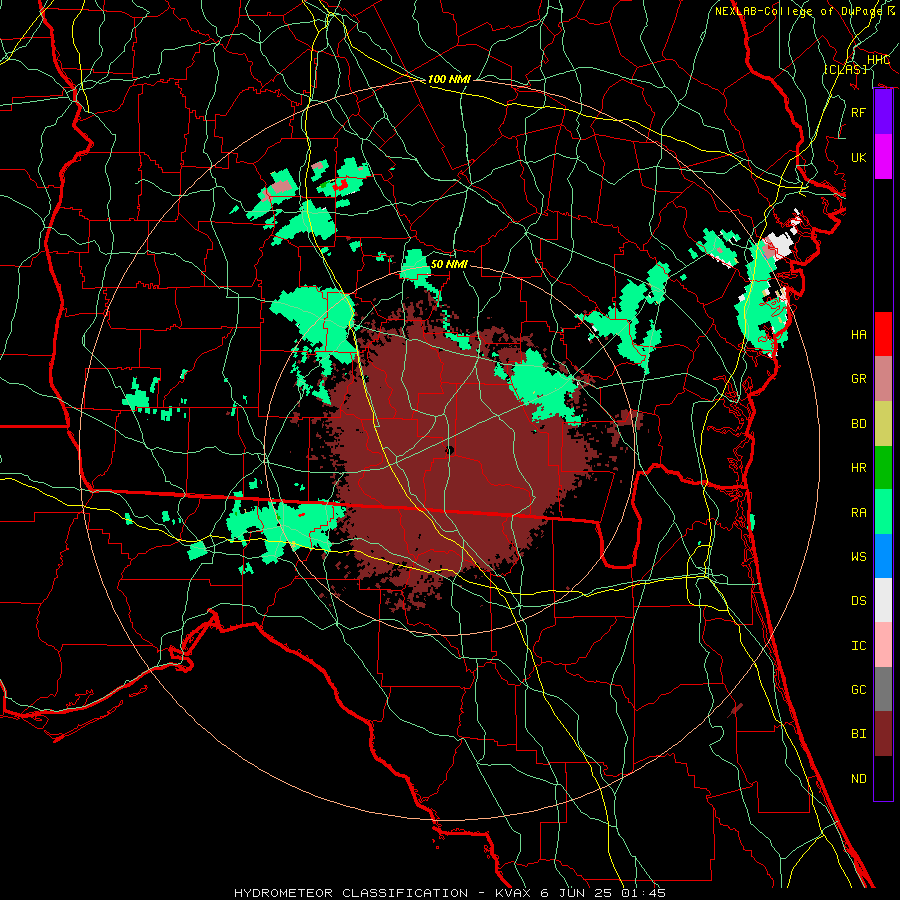
Task: Click the WS blue legend swatch
Action: 883,556
